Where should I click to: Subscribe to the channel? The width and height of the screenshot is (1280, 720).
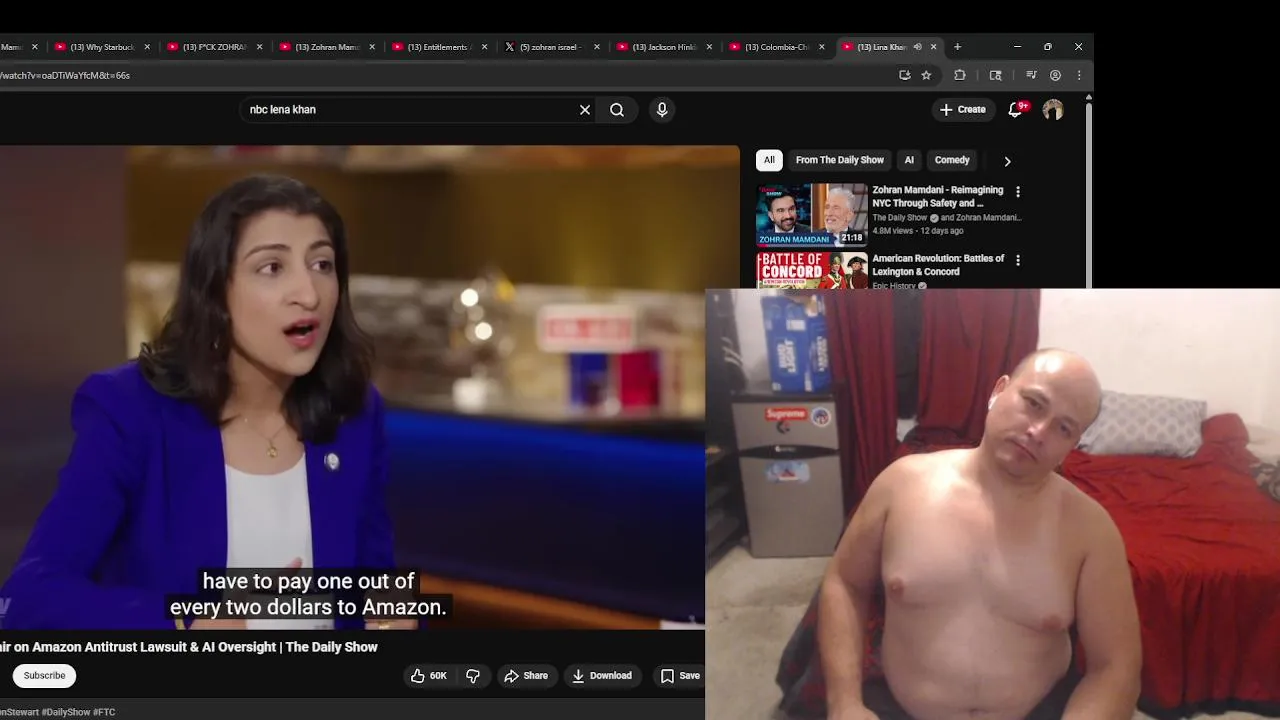click(44, 676)
